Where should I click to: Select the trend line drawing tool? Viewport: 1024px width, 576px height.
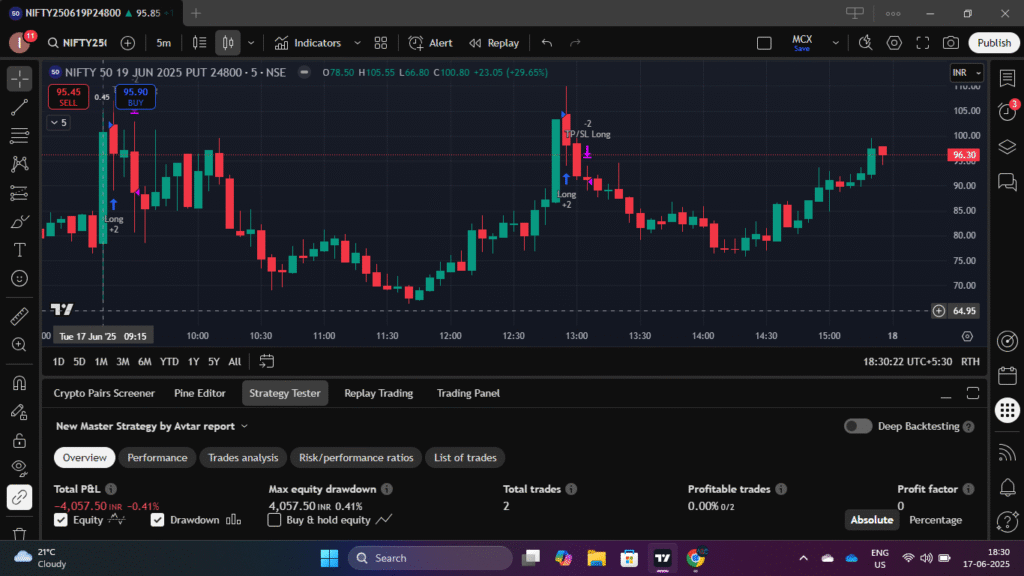[x=20, y=107]
